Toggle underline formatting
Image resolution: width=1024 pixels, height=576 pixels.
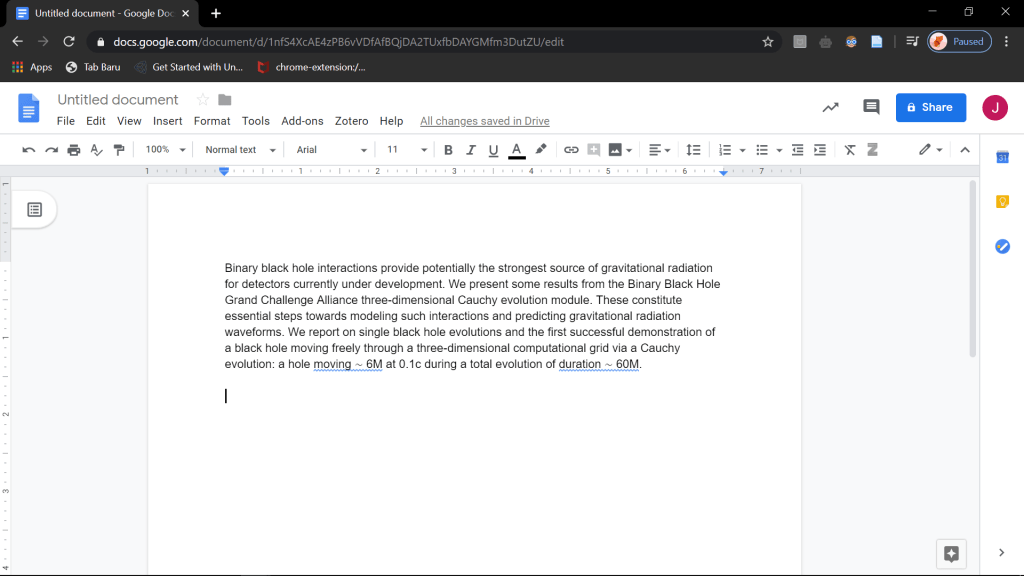point(492,150)
